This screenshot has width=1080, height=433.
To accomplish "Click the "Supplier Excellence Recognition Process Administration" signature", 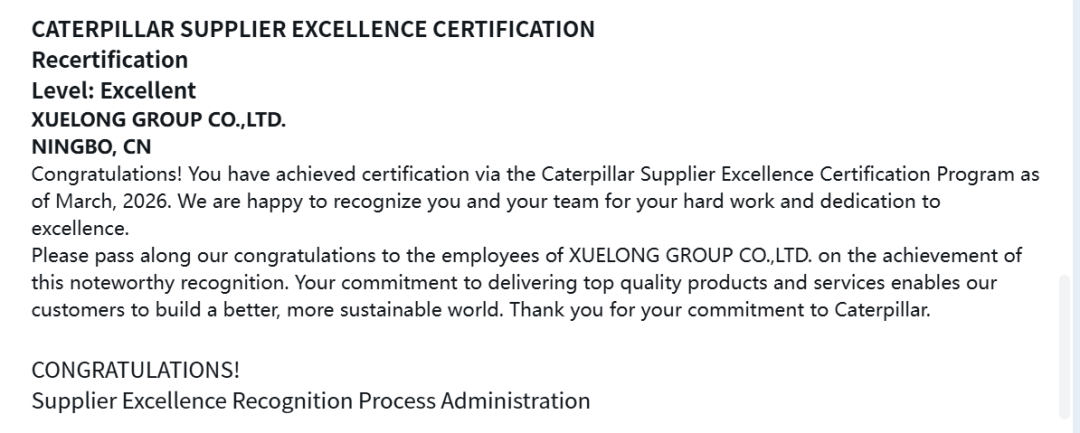I will click(311, 401).
